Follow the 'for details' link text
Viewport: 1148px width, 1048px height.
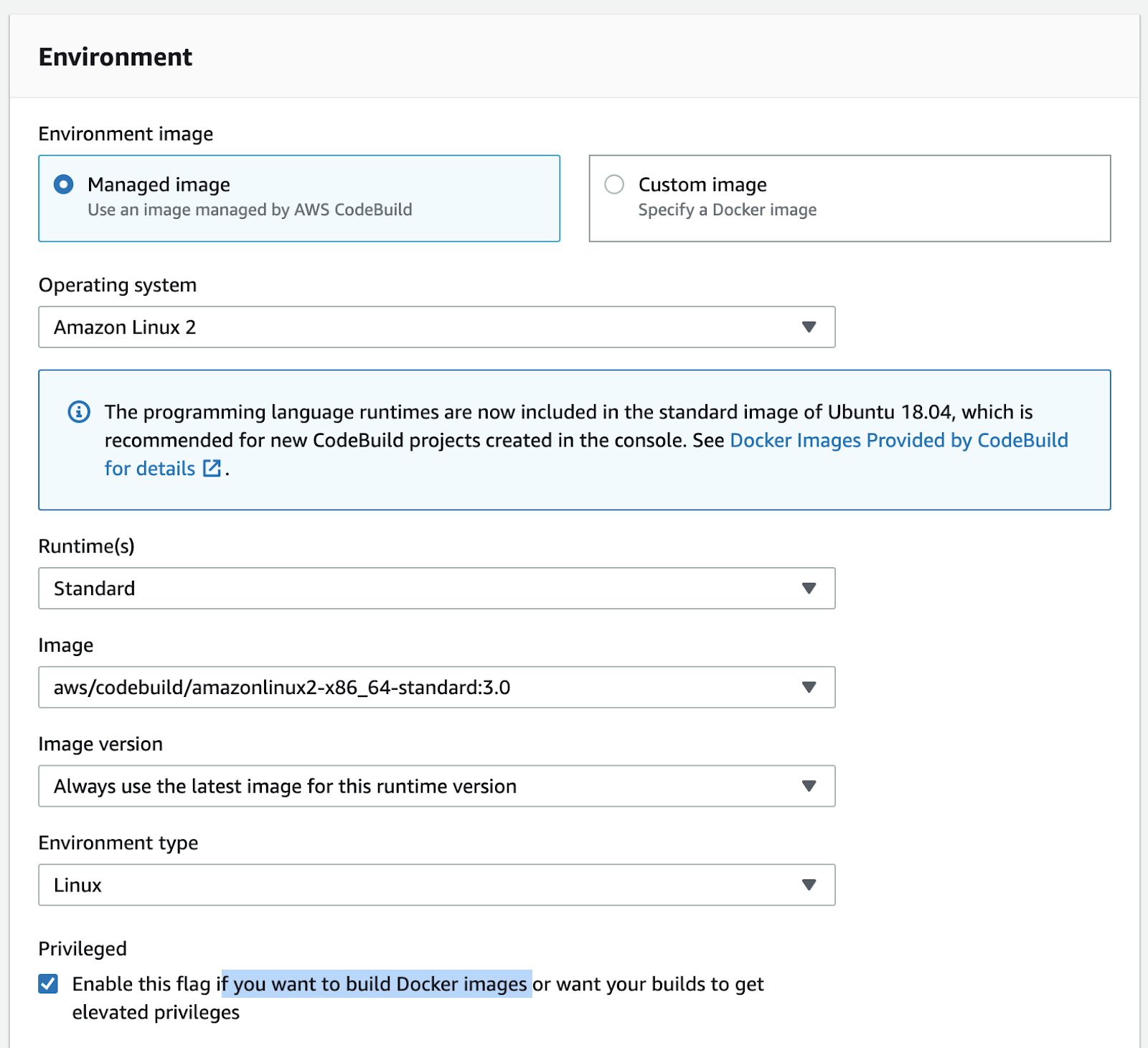pos(149,469)
